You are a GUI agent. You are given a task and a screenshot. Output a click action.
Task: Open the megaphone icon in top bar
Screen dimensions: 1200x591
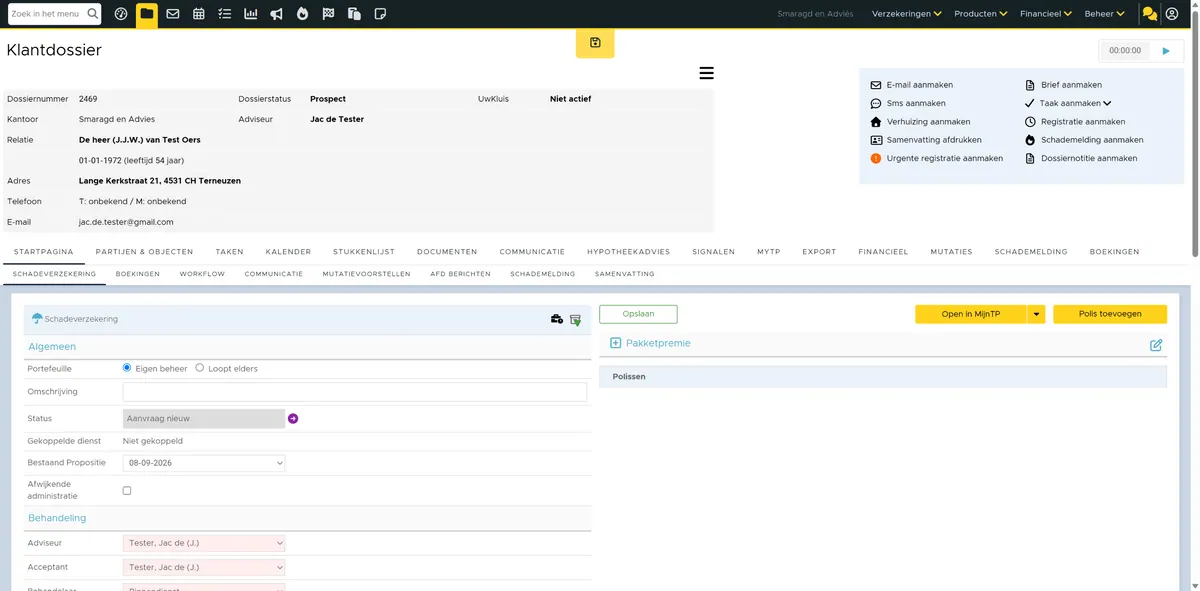[x=277, y=14]
